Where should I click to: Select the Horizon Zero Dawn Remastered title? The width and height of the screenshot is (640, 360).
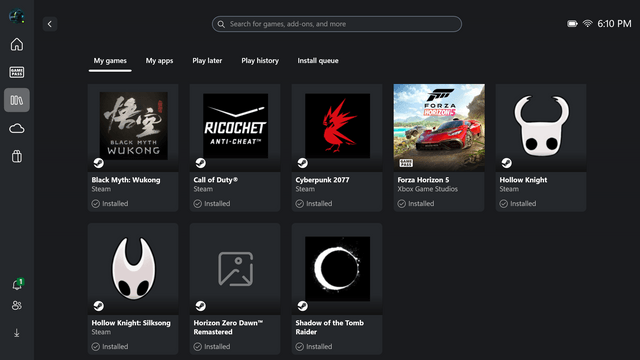pyautogui.click(x=228, y=327)
